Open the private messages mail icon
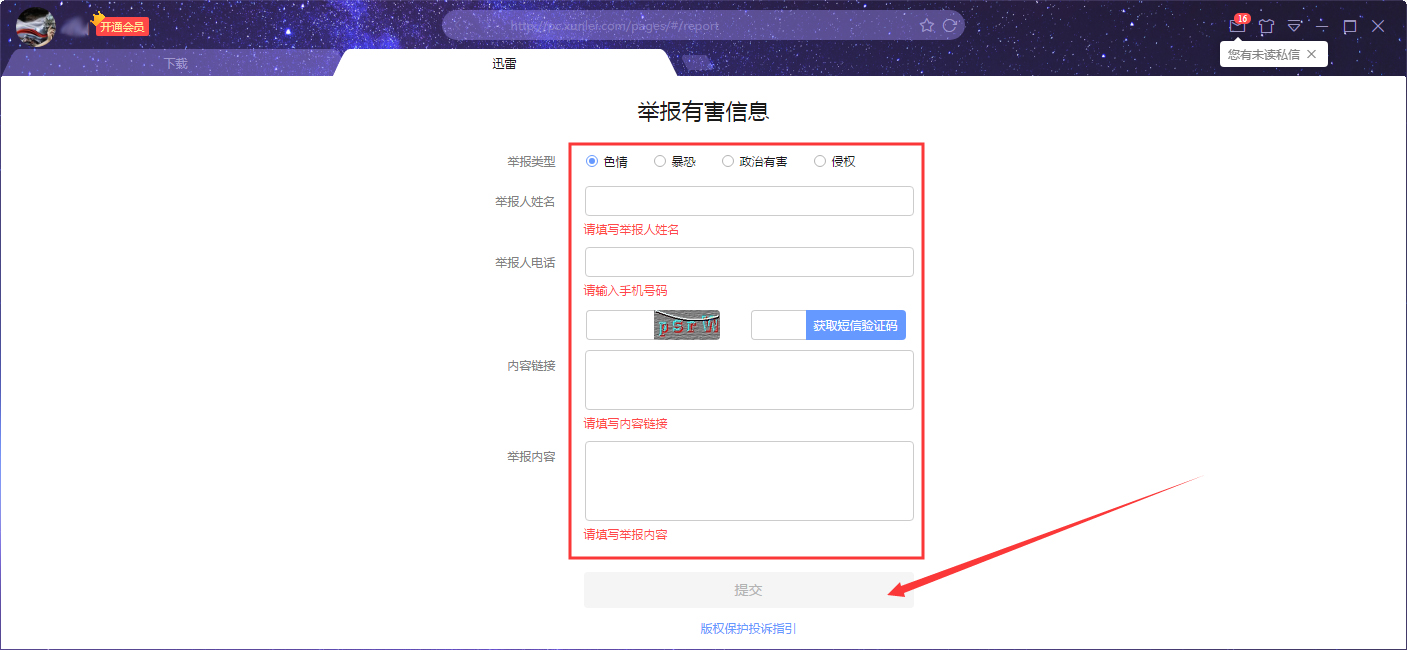Screen dimensions: 1407x650 point(1237,25)
